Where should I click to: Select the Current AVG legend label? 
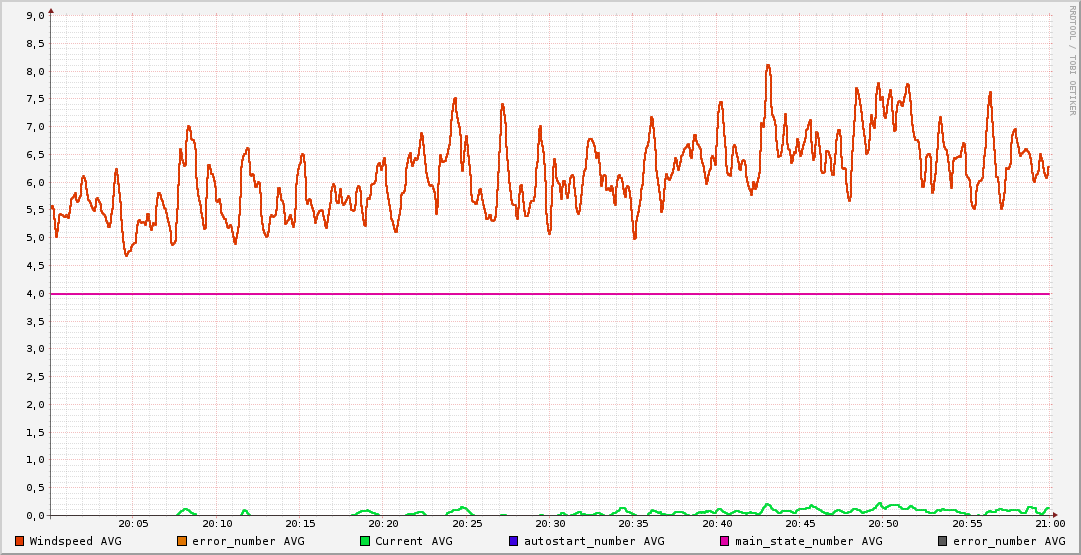pos(413,541)
